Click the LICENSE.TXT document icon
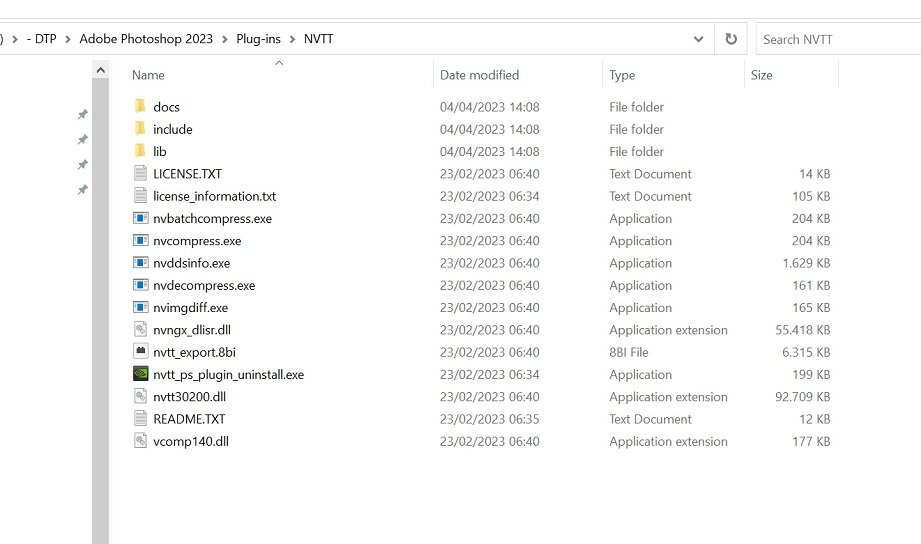The height and width of the screenshot is (544, 921). [140, 174]
